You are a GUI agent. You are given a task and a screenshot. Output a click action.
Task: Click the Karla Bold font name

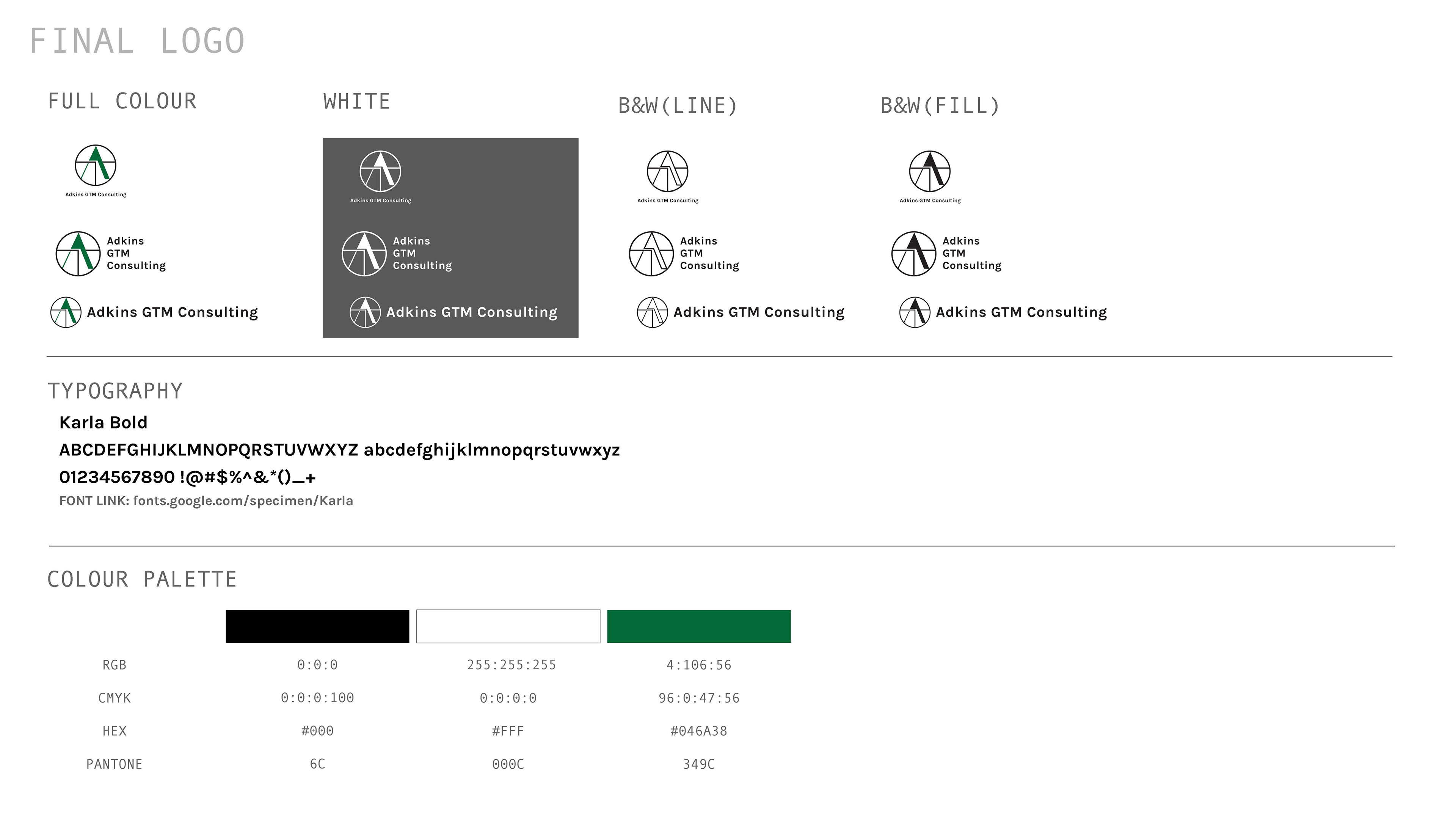(104, 422)
